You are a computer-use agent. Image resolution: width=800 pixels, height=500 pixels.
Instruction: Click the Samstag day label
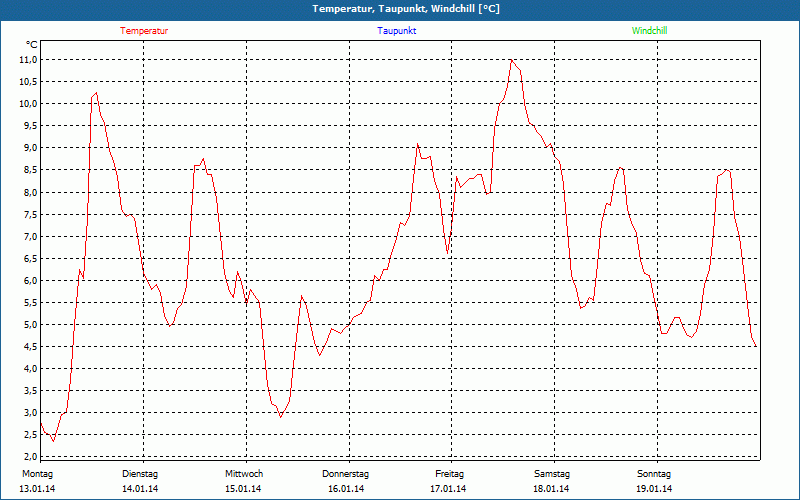tap(552, 474)
